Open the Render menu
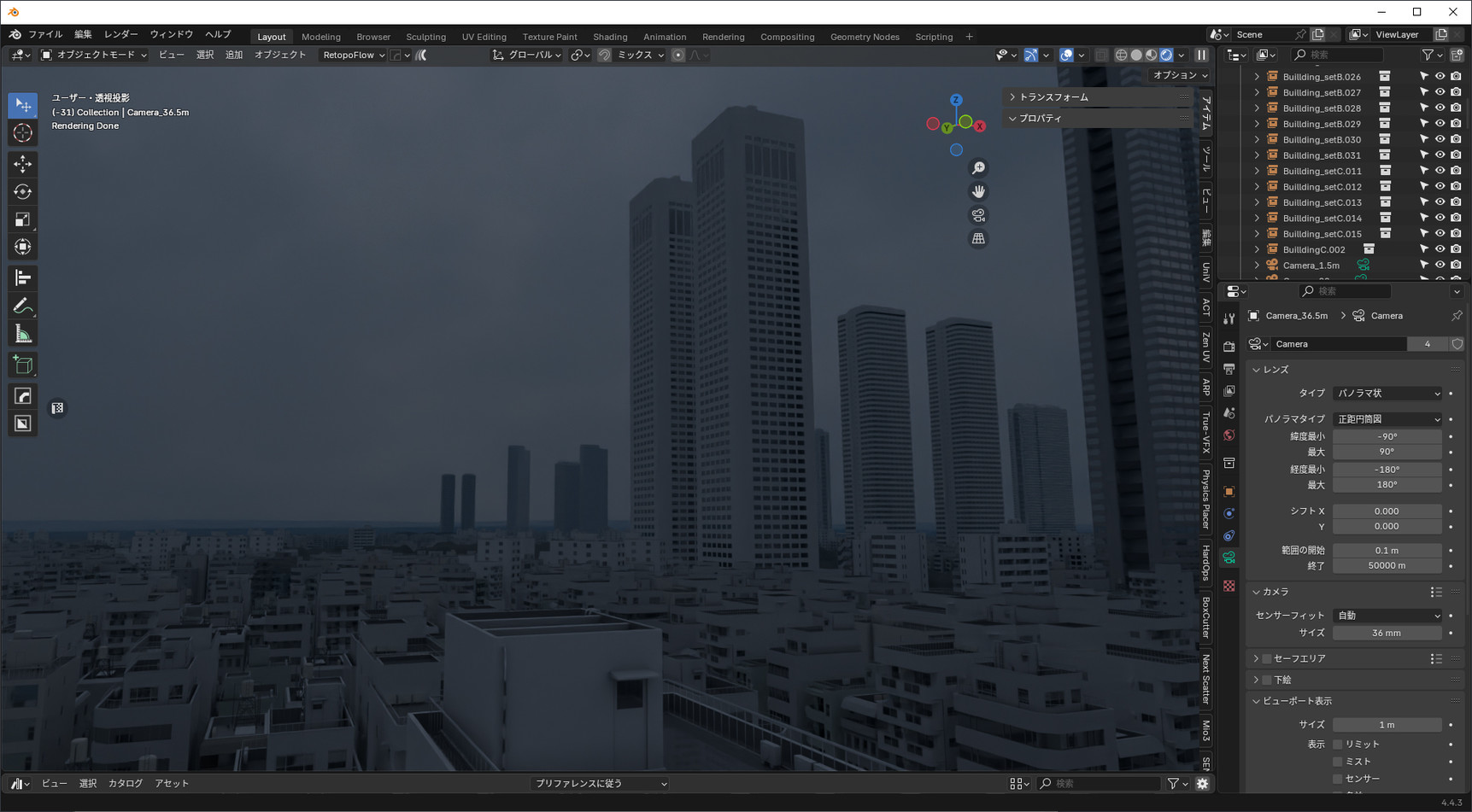1472x812 pixels. 120,35
